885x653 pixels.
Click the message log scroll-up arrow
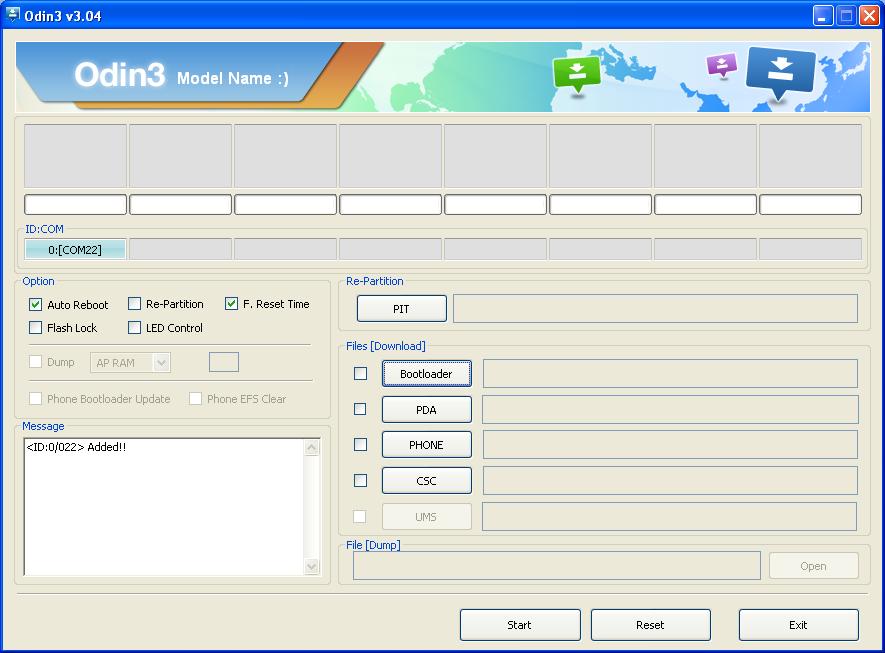pyautogui.click(x=312, y=448)
